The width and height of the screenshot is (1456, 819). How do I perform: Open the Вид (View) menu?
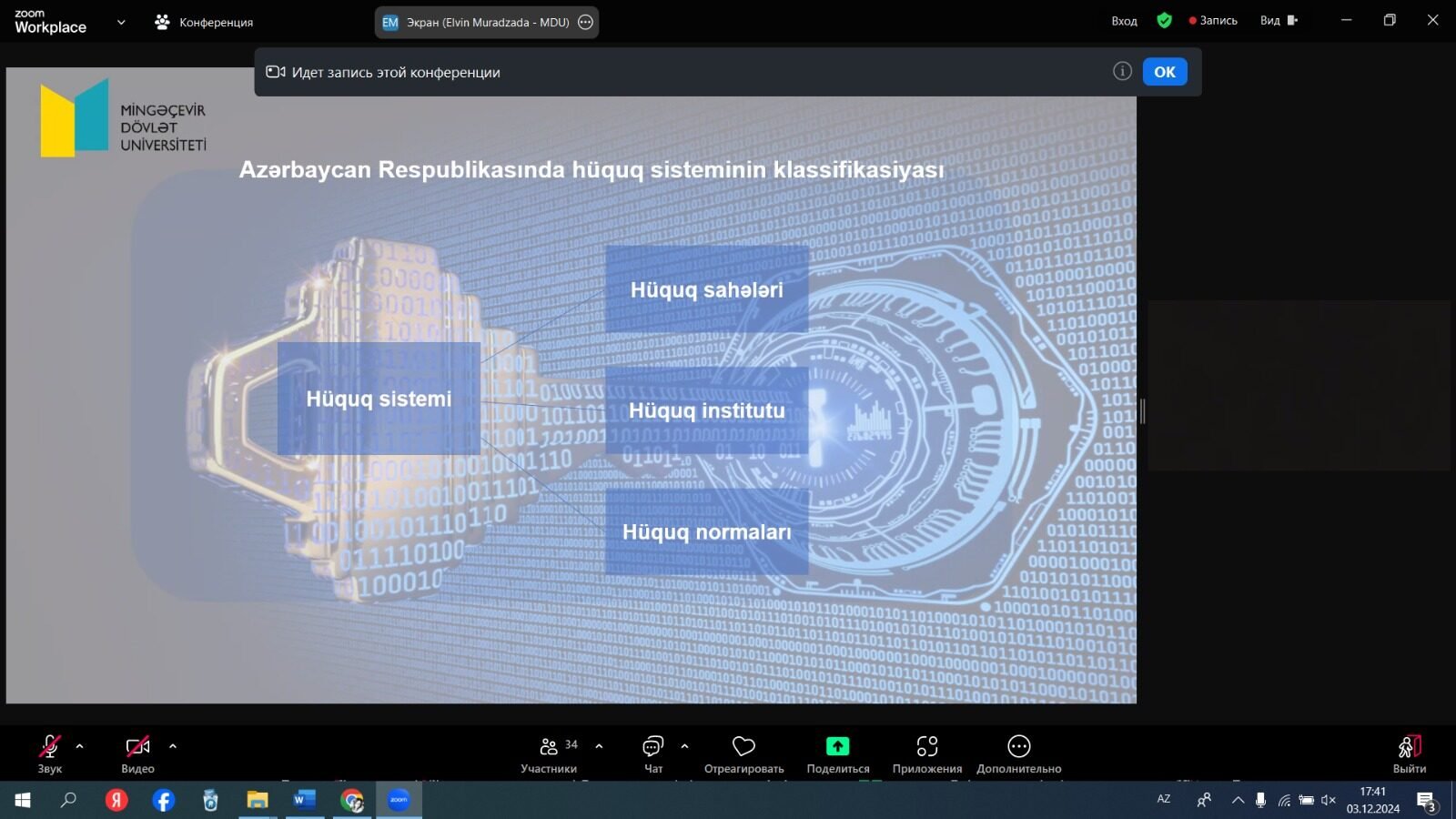pyautogui.click(x=1278, y=20)
